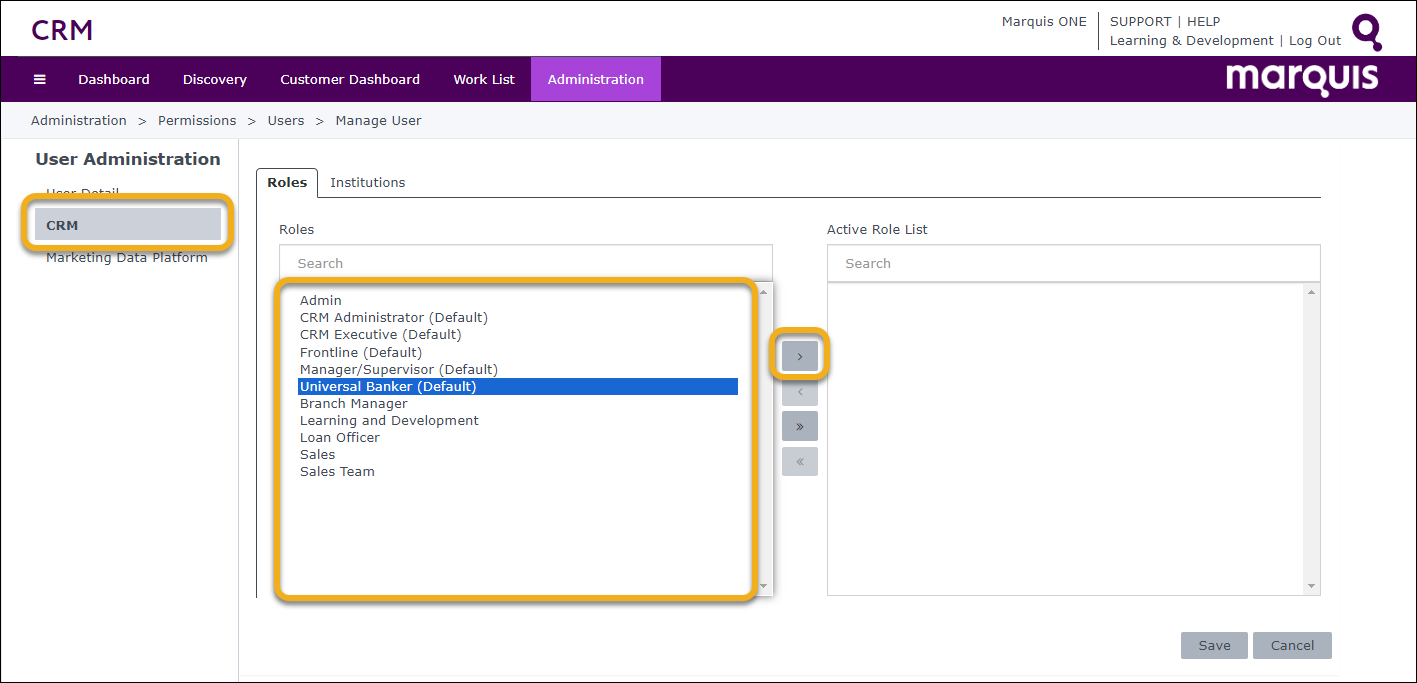Remove selected role with single left arrow
Image resolution: width=1417 pixels, height=683 pixels.
(x=800, y=391)
